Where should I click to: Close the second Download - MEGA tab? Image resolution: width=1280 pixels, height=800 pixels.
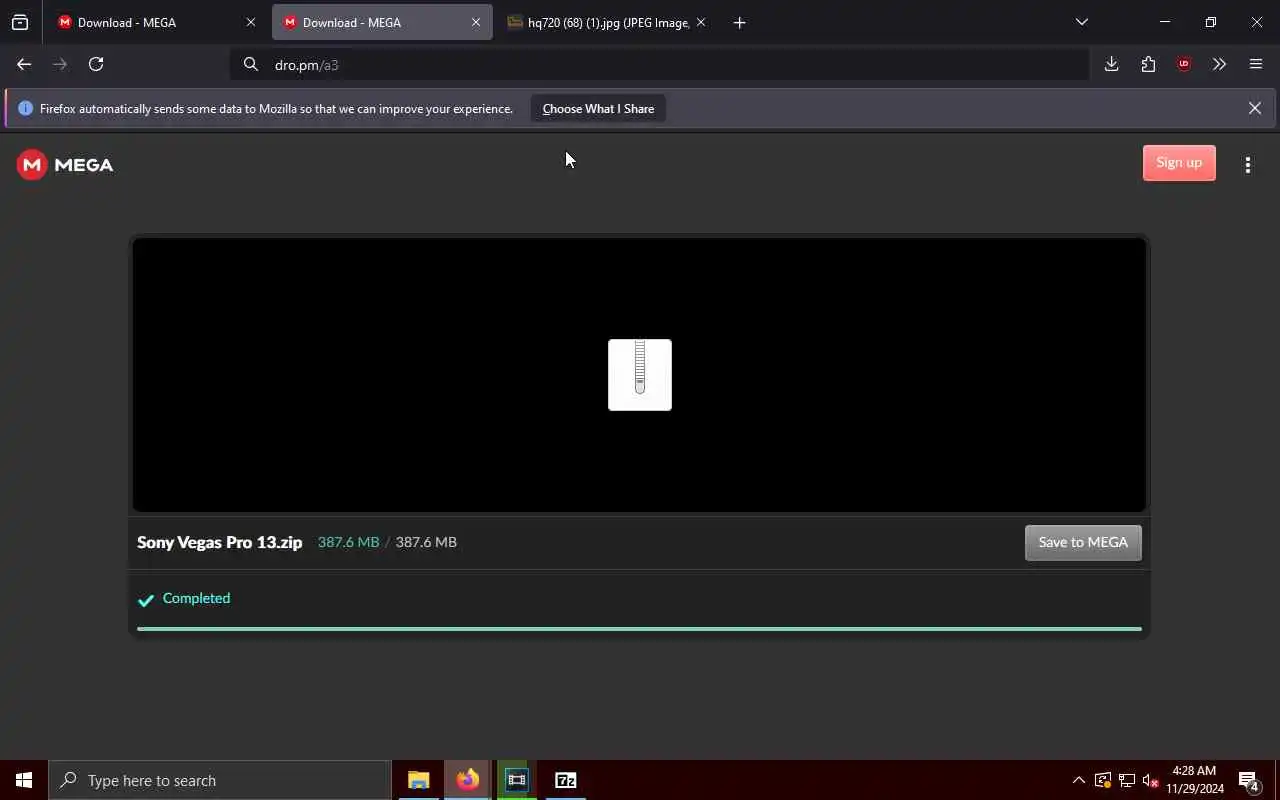point(476,22)
